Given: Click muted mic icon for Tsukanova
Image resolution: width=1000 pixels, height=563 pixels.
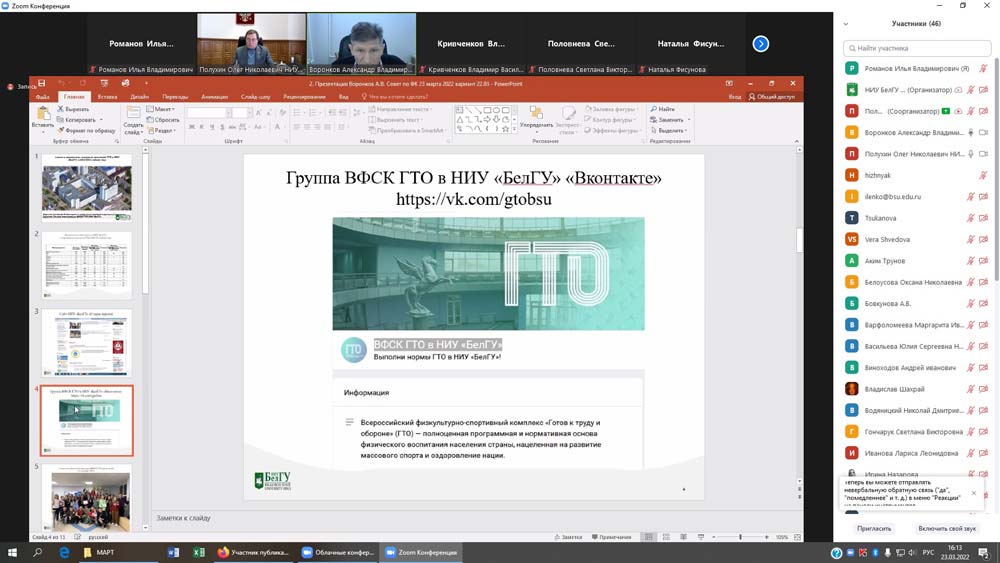Looking at the screenshot, I should 970,218.
